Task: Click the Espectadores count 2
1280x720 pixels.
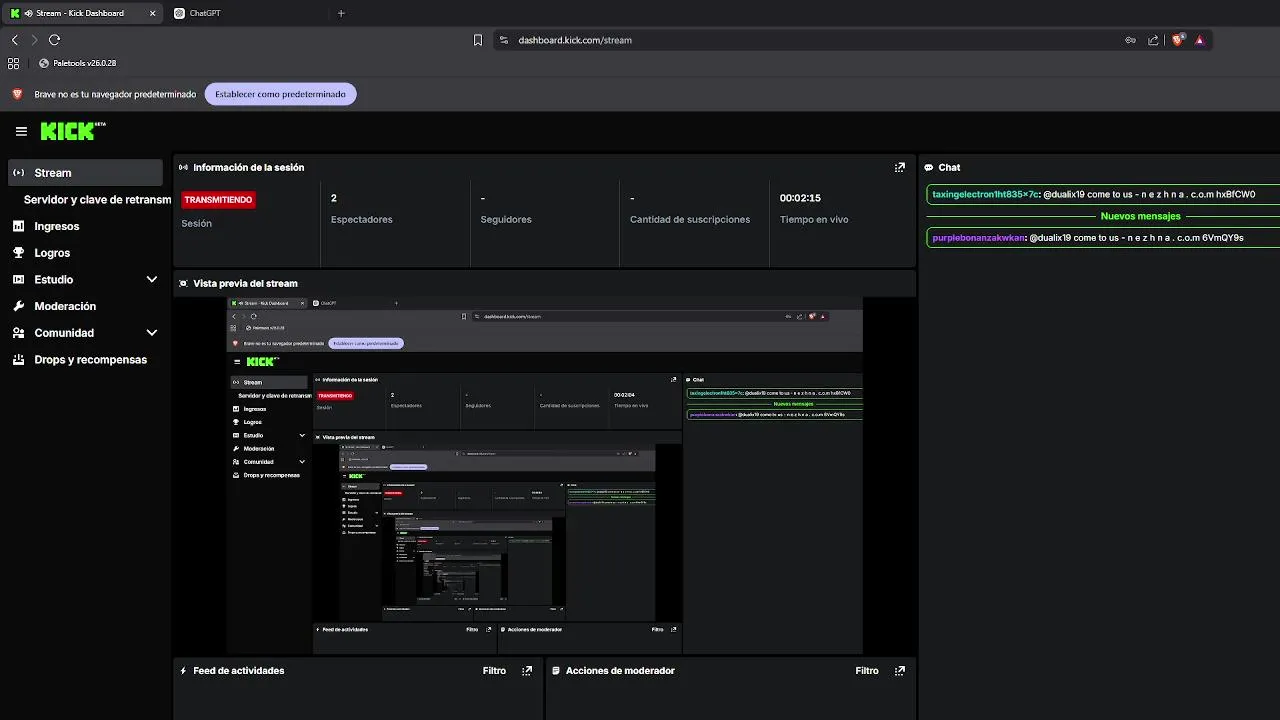Action: coord(334,198)
